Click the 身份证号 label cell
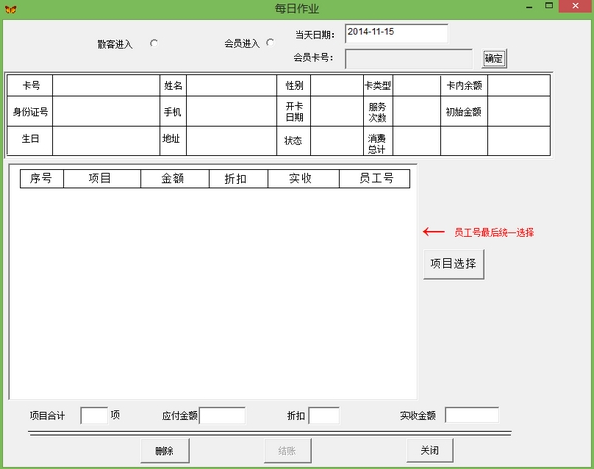The width and height of the screenshot is (594, 469). click(x=30, y=111)
